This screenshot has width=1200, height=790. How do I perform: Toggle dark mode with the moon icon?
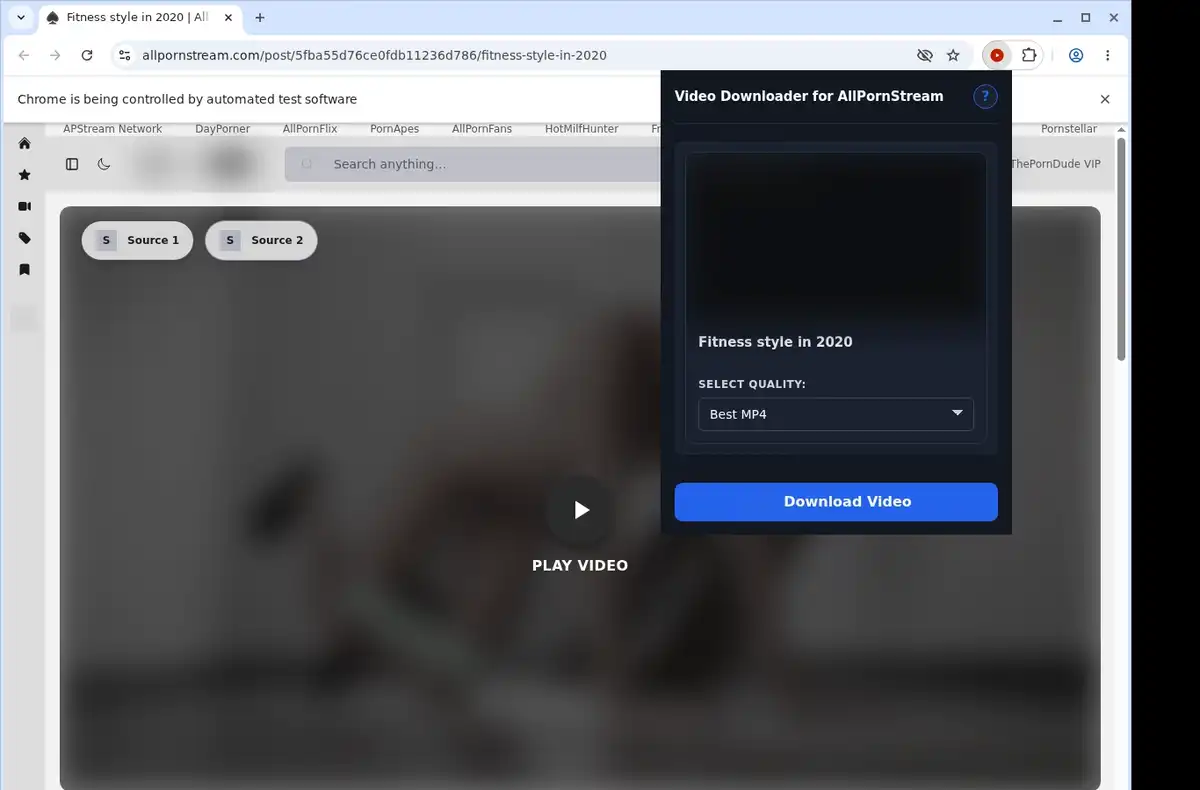click(104, 164)
